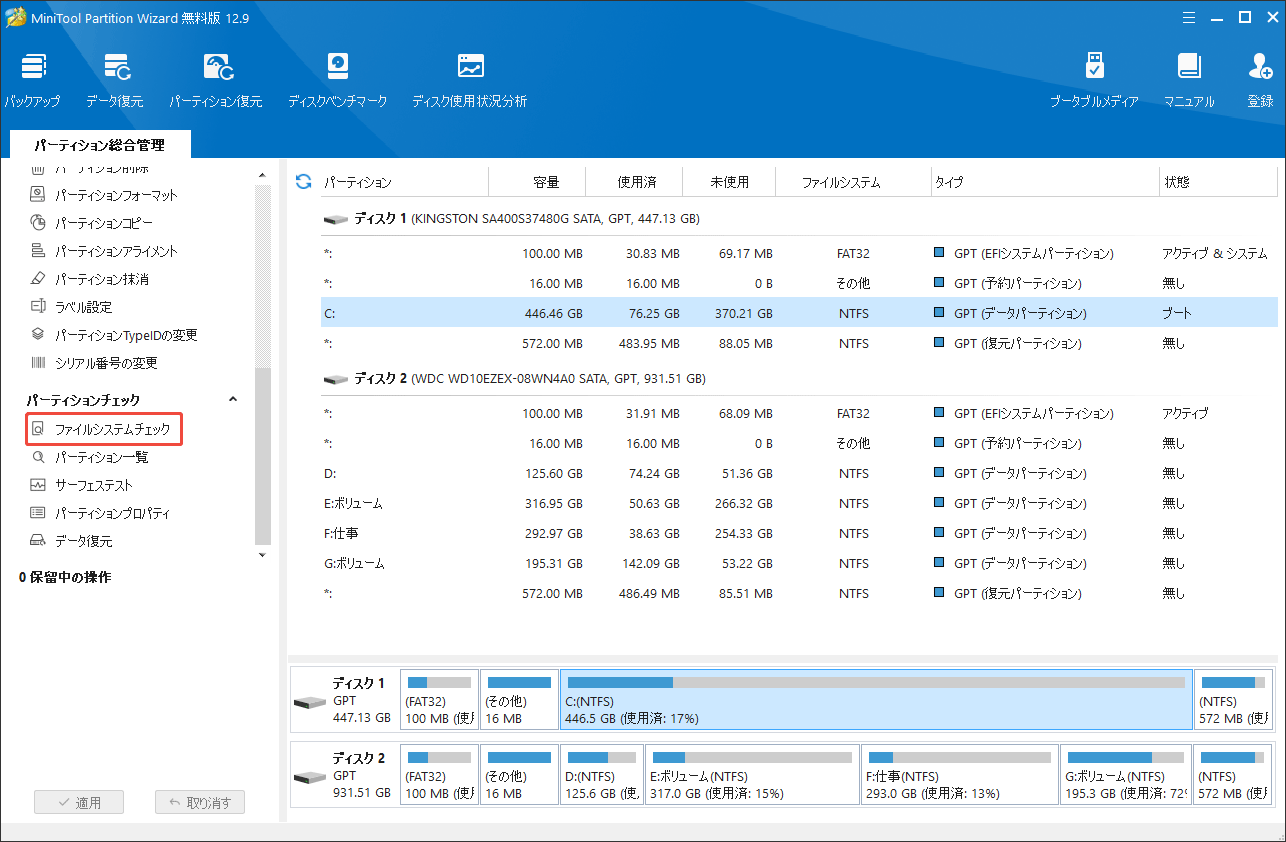Select the パーティション総合管理 tab
This screenshot has width=1286, height=842.
click(x=99, y=145)
